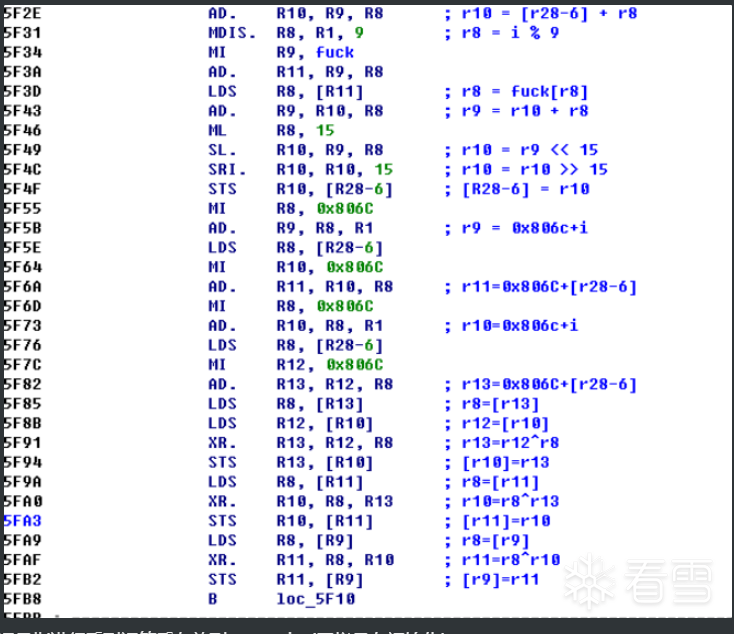The width and height of the screenshot is (734, 634).
Task: Click operand [R9] on the 5FA9 line
Action: point(335,540)
